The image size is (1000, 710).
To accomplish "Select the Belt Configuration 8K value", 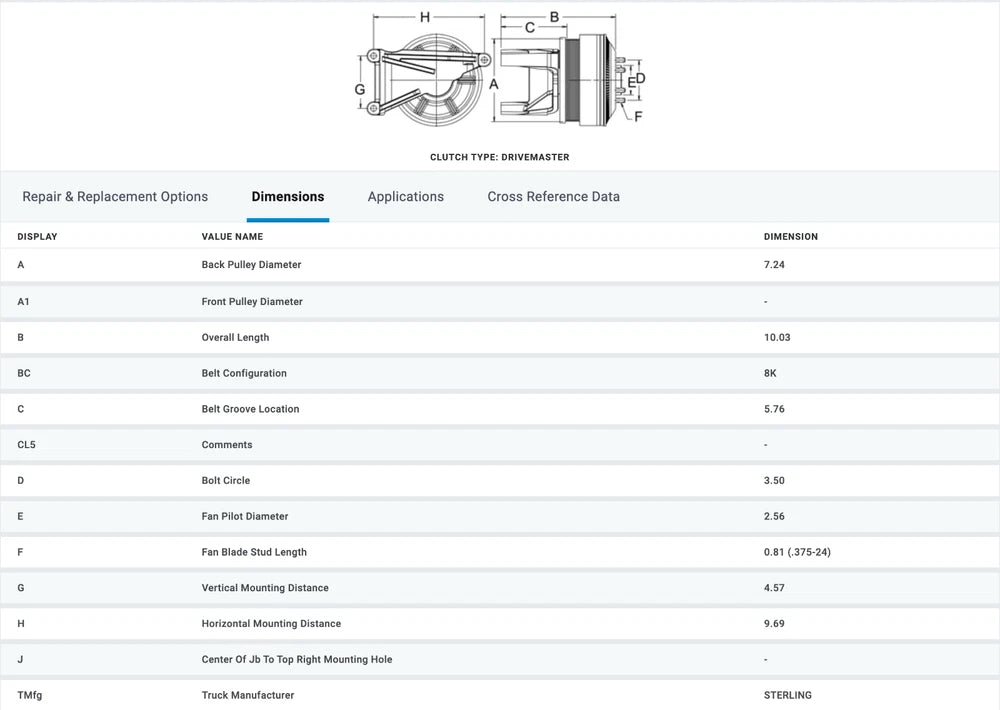I will 770,373.
